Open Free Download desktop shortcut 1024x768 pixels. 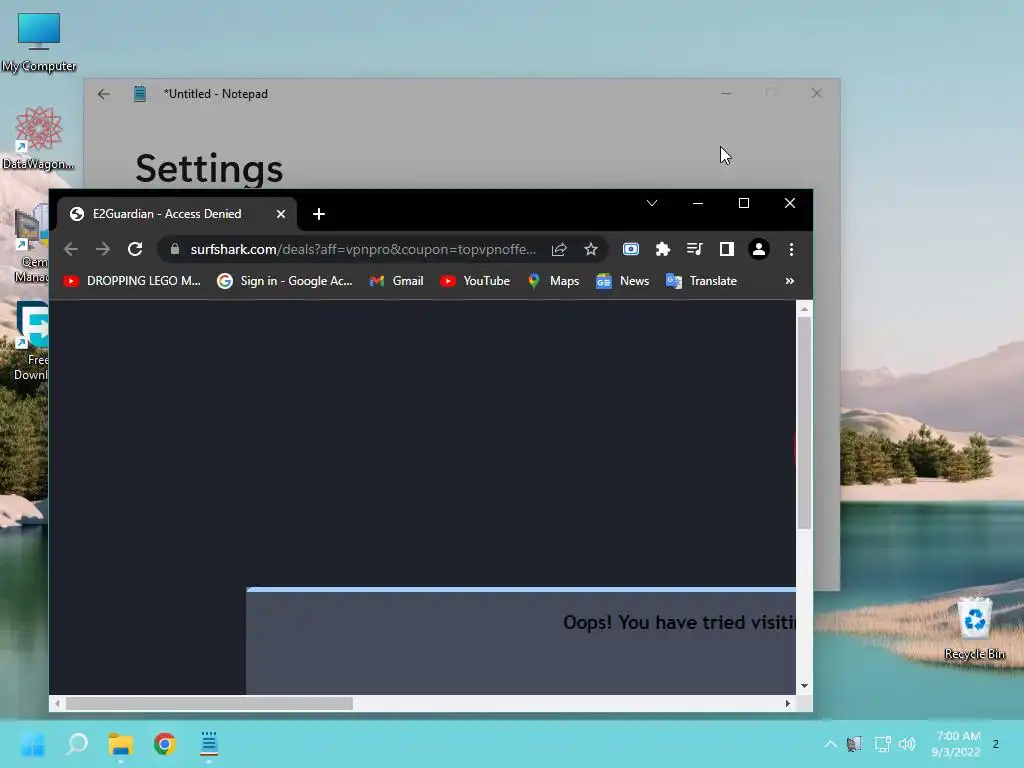click(x=31, y=341)
